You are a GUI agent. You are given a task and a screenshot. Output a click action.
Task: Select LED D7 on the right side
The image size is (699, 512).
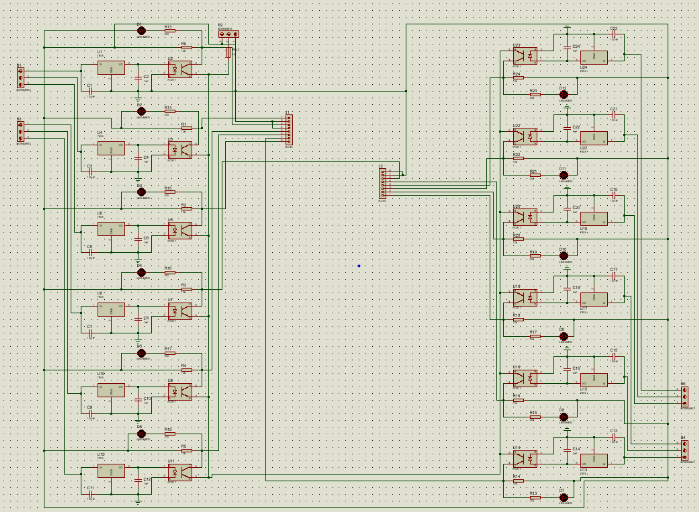[563, 497]
